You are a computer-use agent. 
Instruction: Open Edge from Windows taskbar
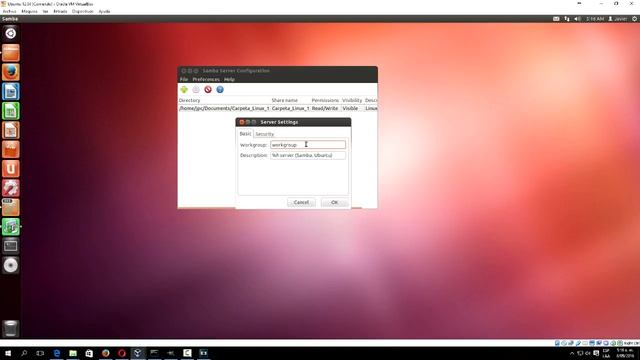coord(57,353)
